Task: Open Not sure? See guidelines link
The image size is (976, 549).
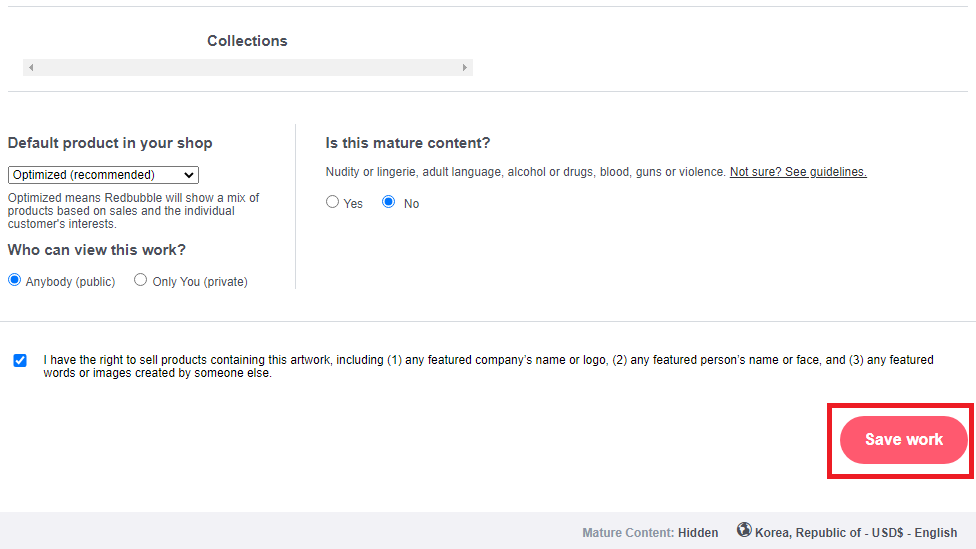Action: (x=798, y=172)
